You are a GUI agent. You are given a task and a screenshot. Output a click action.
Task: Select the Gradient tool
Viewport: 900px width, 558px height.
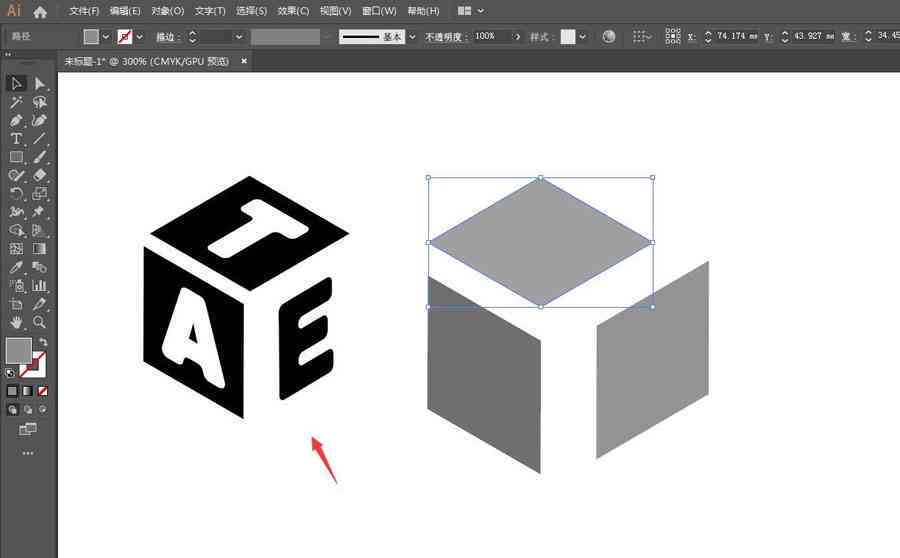[39, 249]
